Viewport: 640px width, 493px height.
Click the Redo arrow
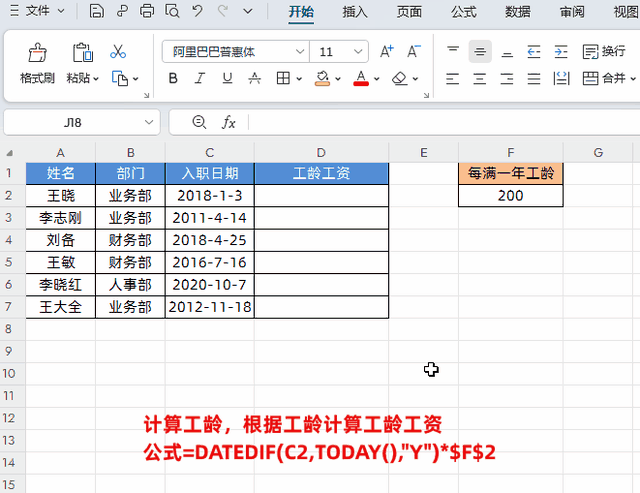click(223, 11)
